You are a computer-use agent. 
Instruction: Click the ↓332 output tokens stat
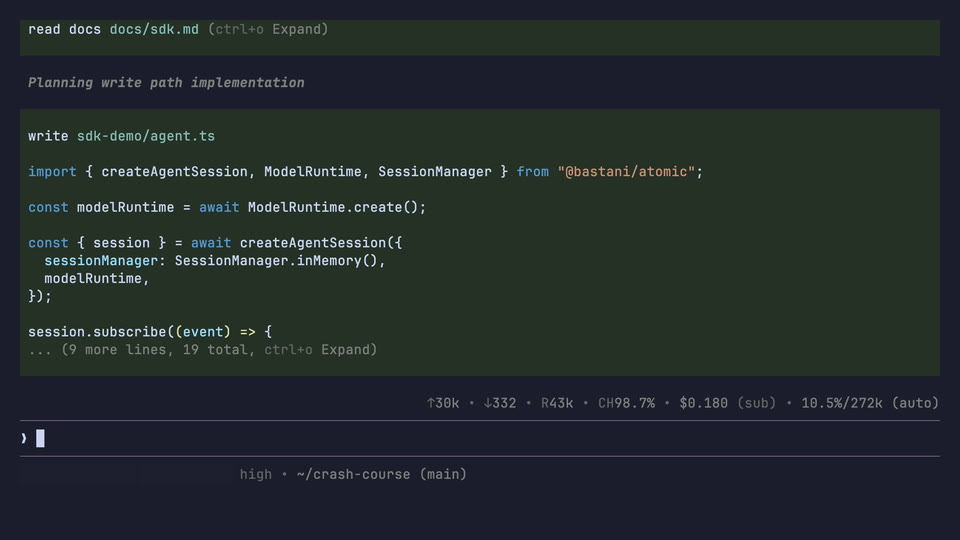point(500,403)
